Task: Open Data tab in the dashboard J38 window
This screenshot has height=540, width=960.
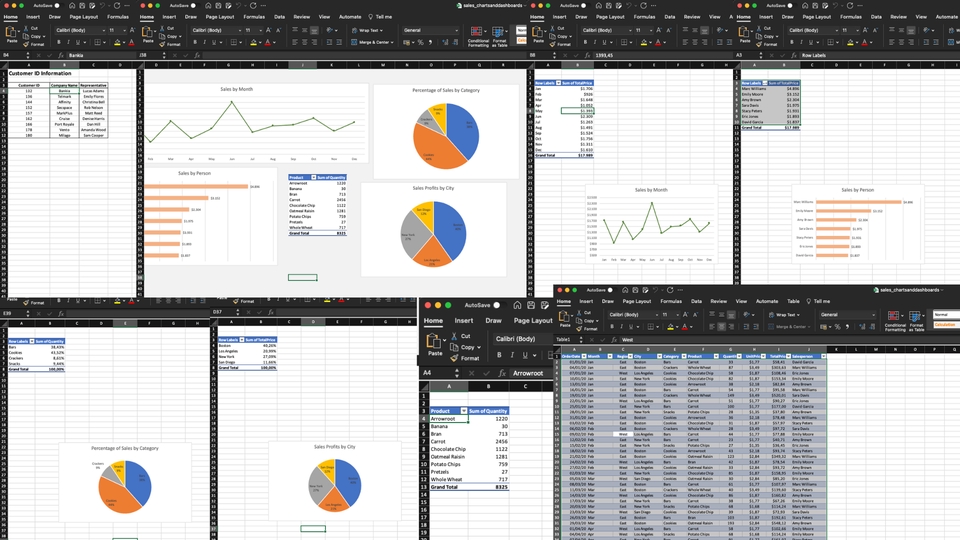Action: (x=279, y=17)
